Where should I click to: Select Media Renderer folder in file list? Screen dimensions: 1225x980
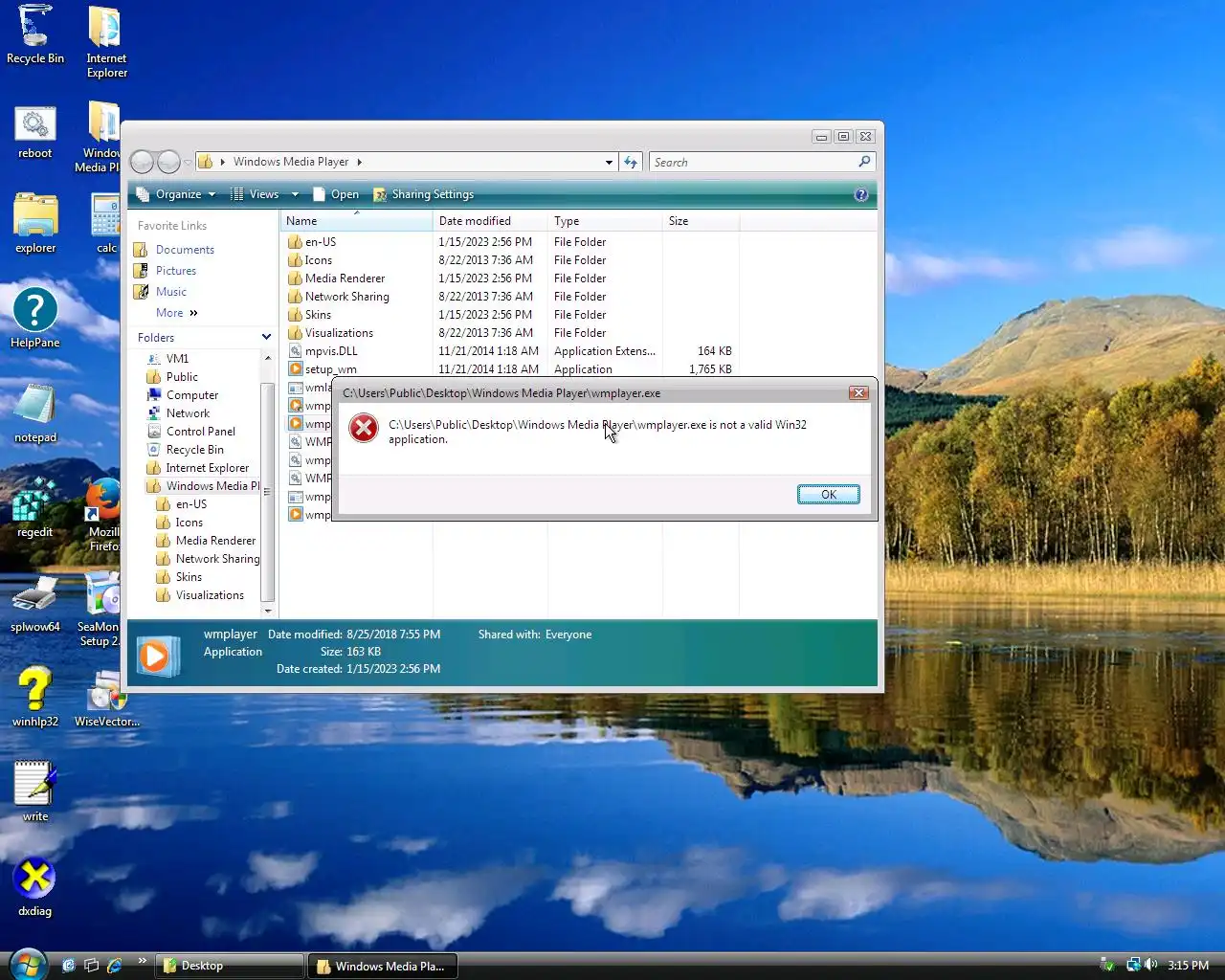point(345,278)
